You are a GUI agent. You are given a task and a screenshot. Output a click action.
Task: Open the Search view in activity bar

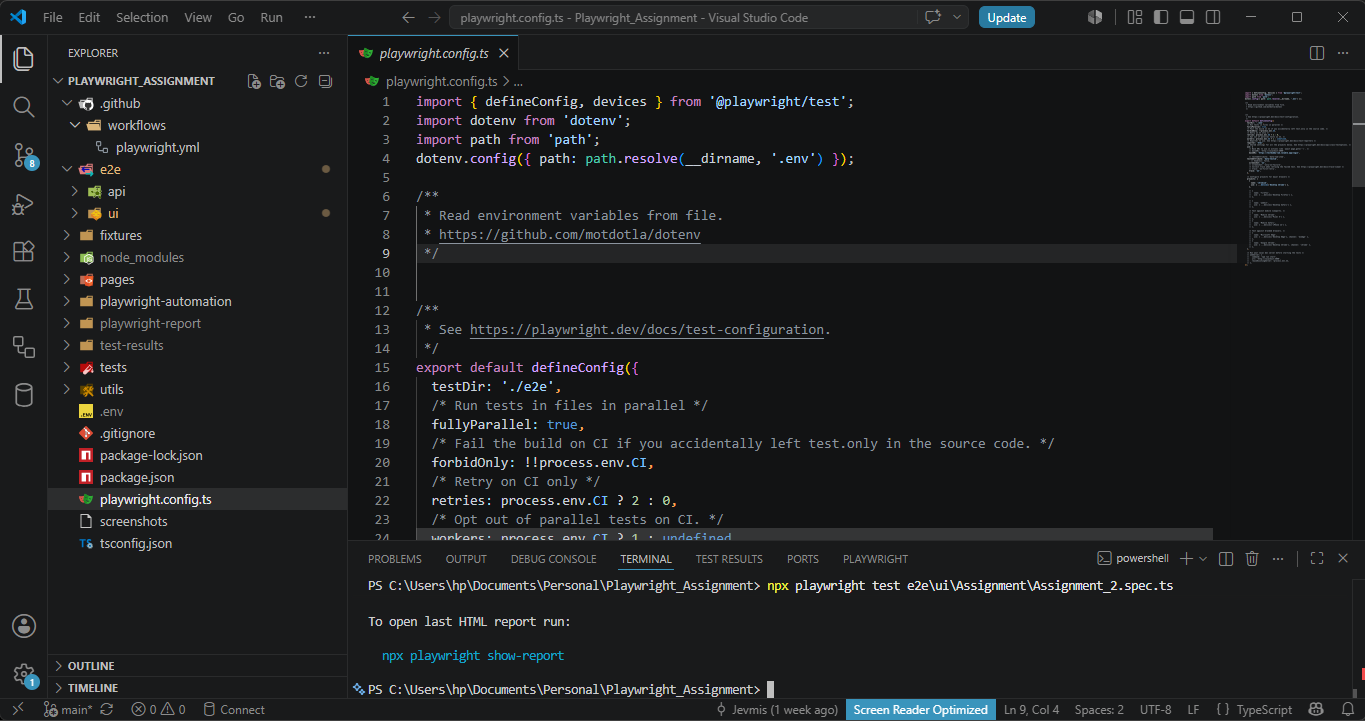pos(23,106)
